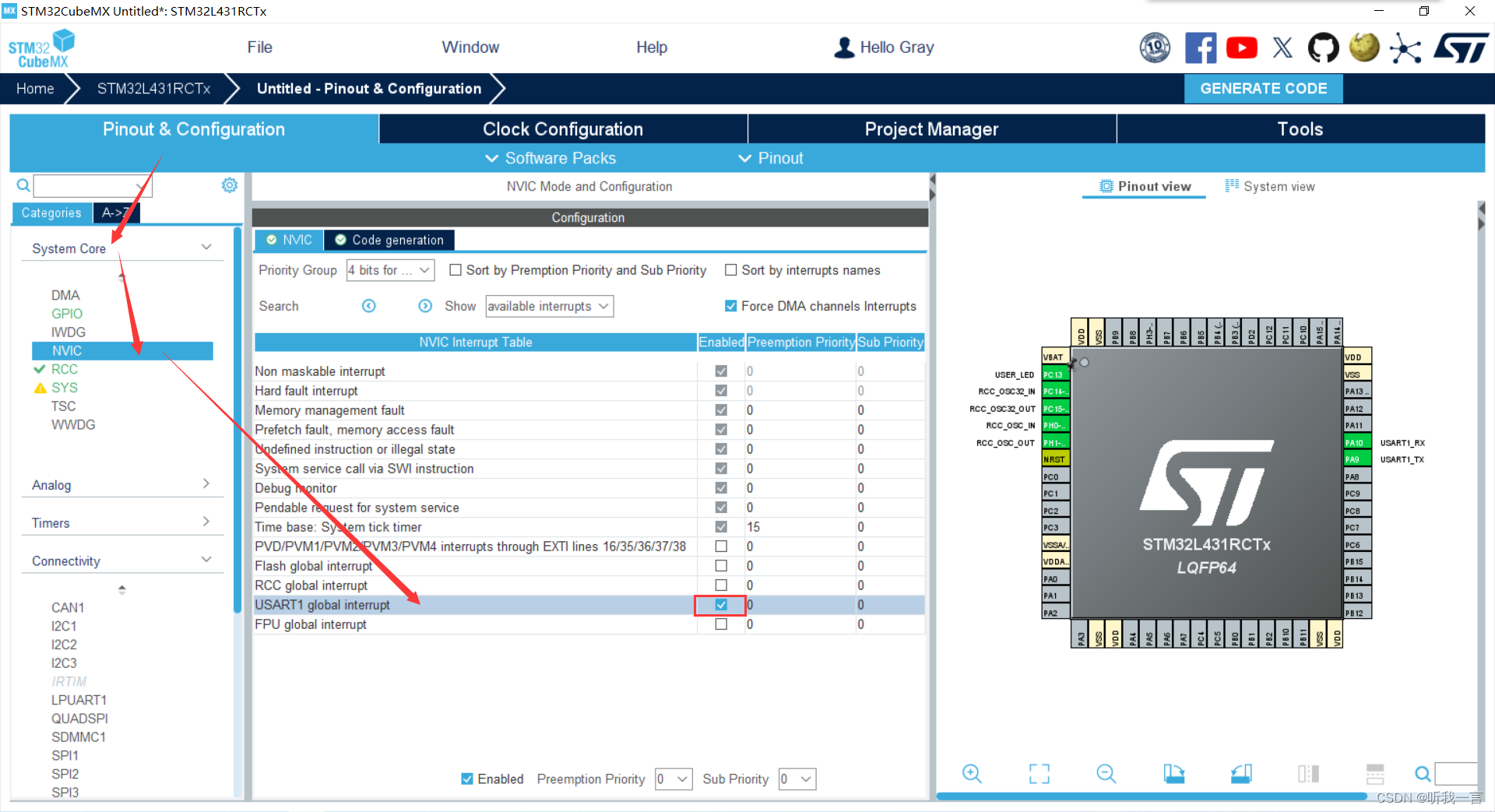Screen dimensions: 1495x812
Task: Expand the Pinout dropdown menu
Action: (x=771, y=158)
